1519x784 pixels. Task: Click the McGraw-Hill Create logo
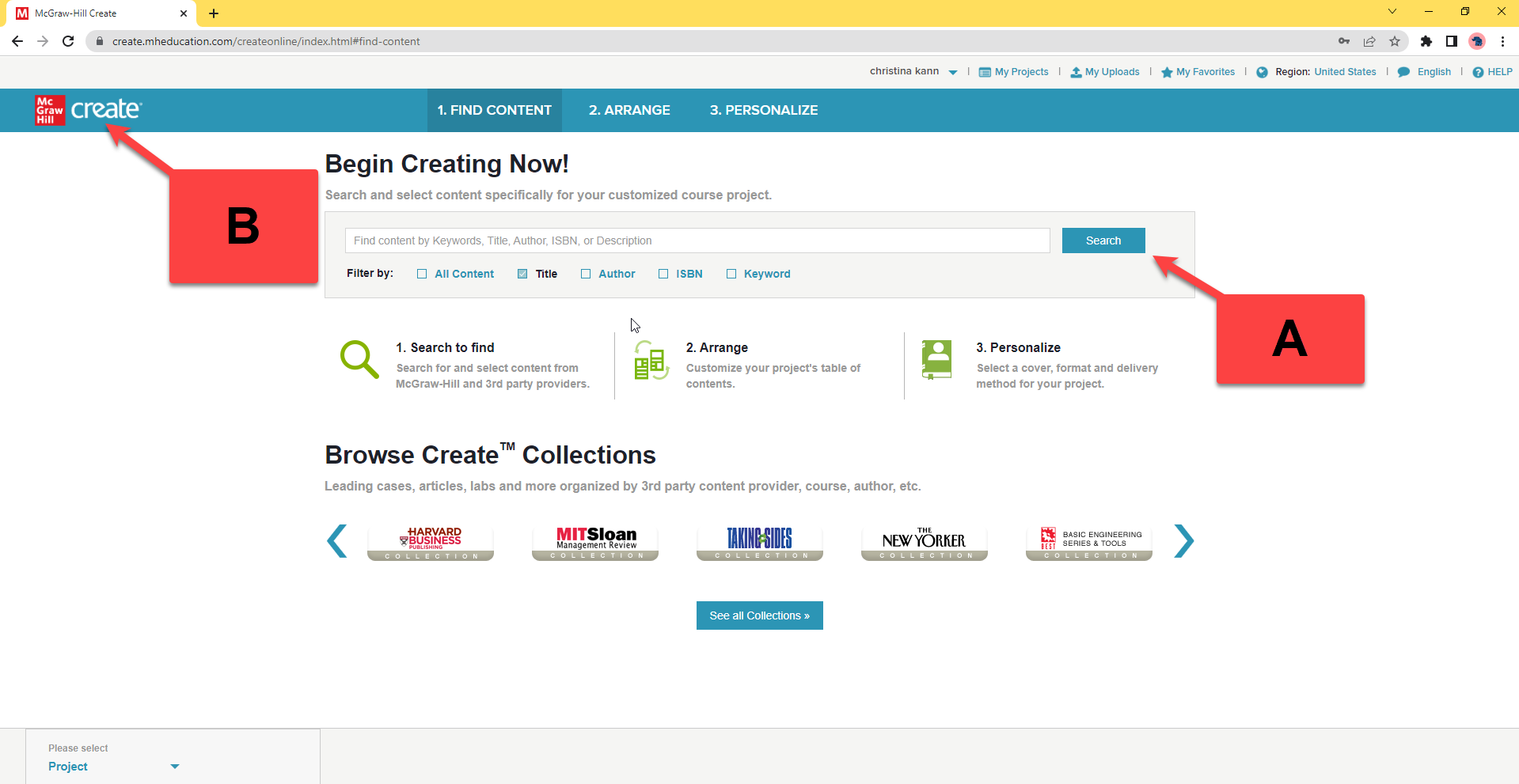tap(87, 110)
